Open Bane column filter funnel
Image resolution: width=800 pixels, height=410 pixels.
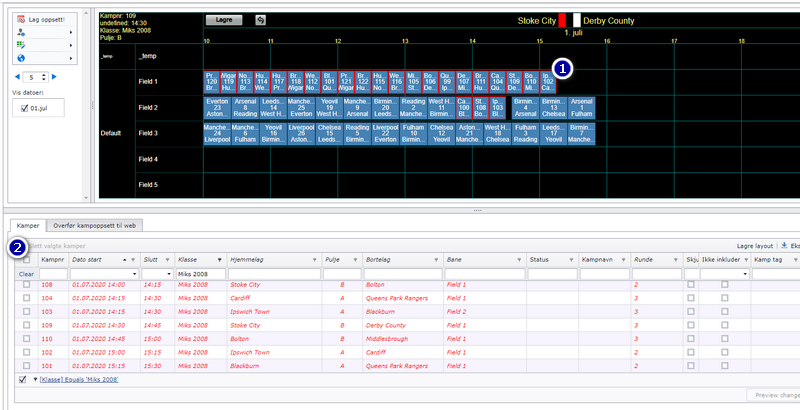coord(519,260)
